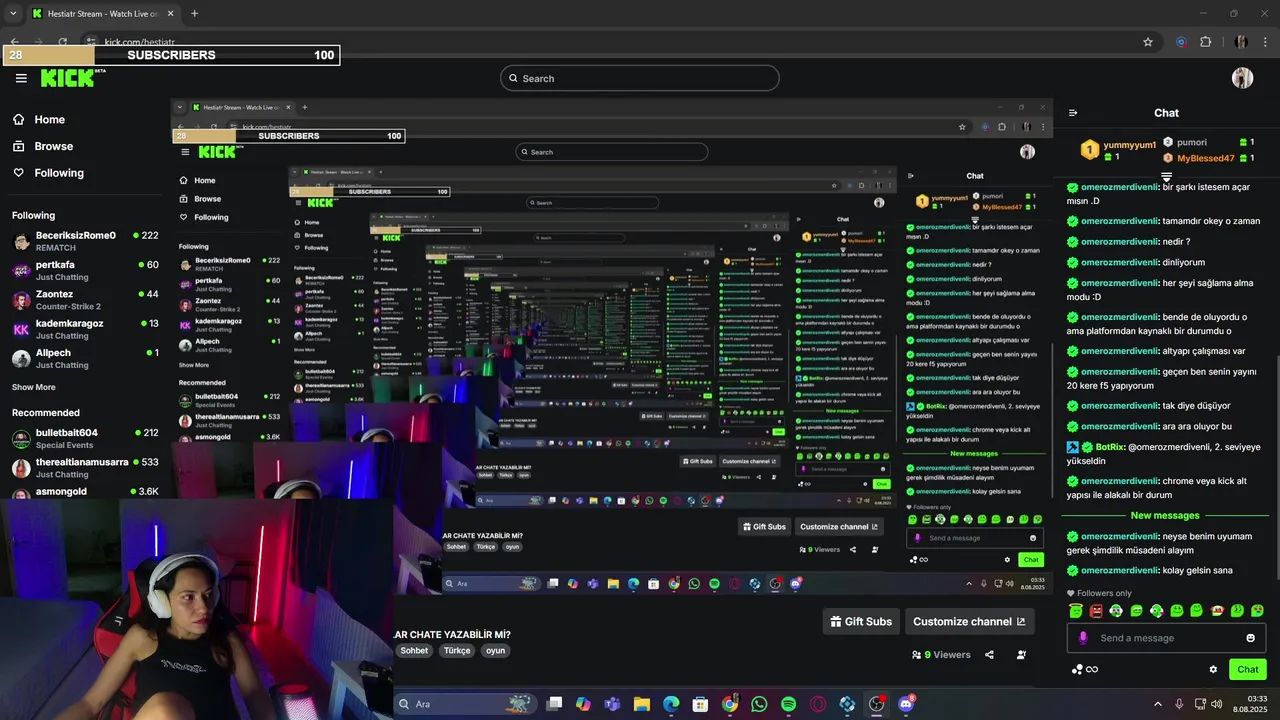Click the share stream icon
Screen dimensions: 1280x720
(989, 655)
